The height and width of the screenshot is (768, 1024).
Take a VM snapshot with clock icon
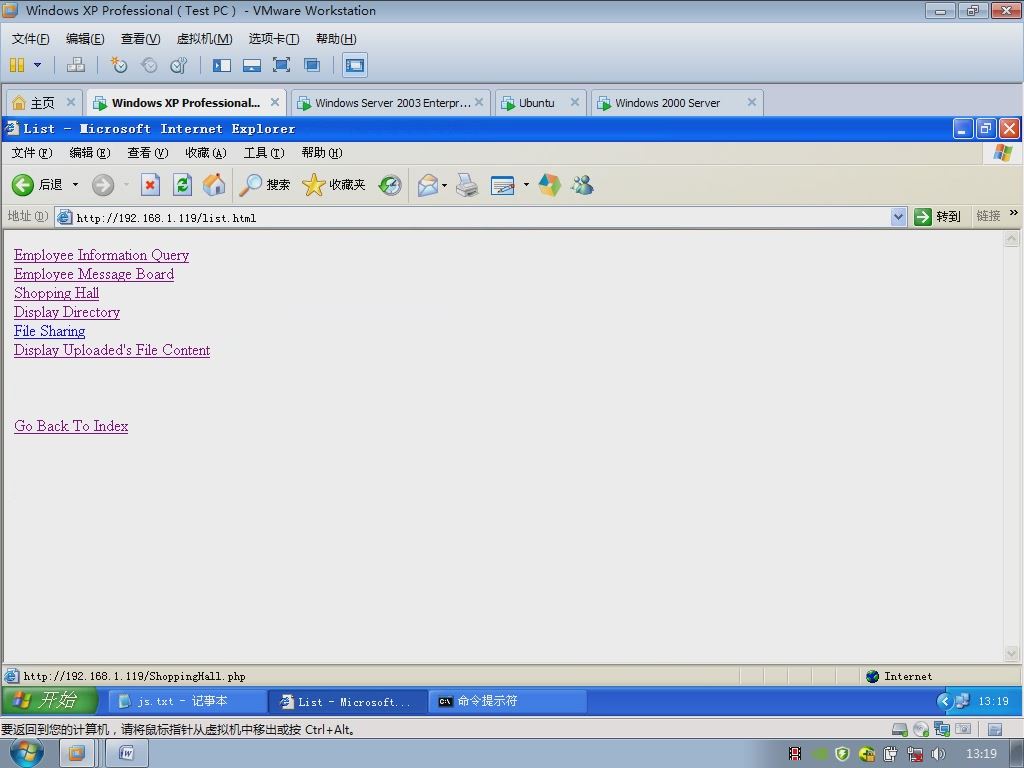tap(118, 65)
